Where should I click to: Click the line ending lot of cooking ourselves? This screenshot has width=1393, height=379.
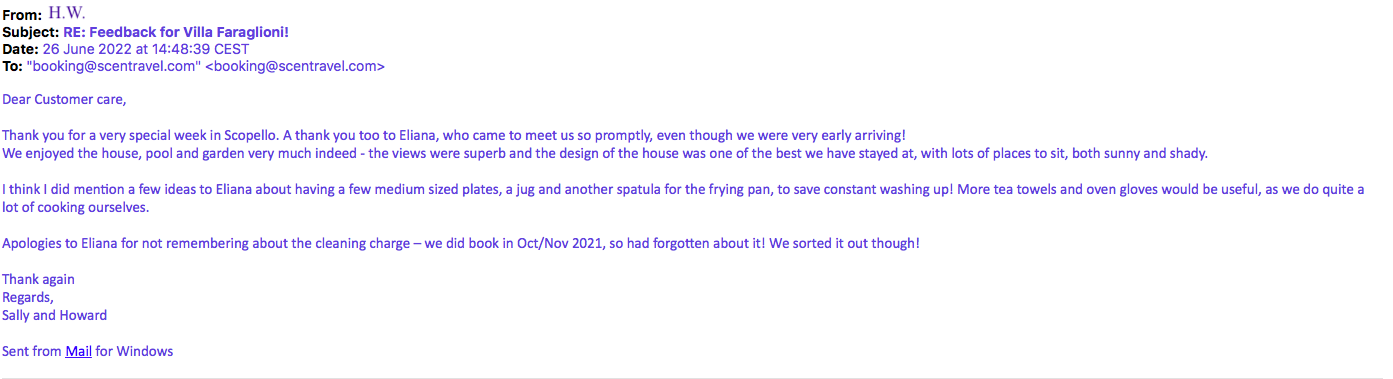(x=75, y=207)
